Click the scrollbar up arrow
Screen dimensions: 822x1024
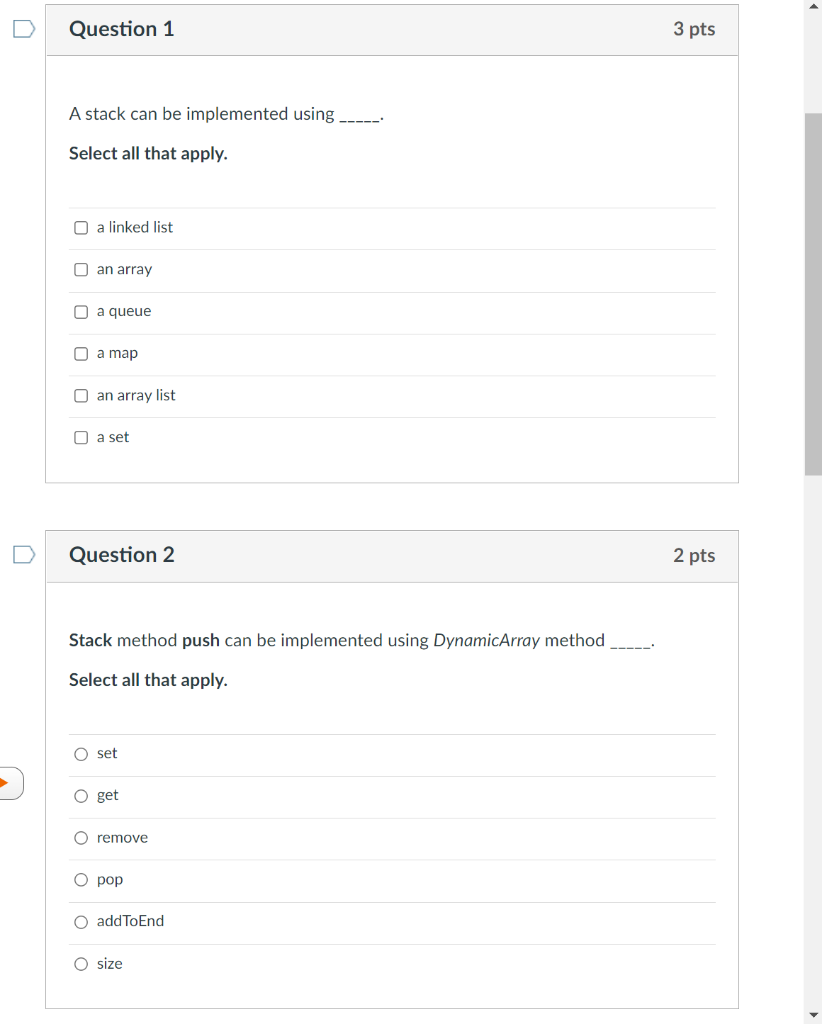(813, 6)
